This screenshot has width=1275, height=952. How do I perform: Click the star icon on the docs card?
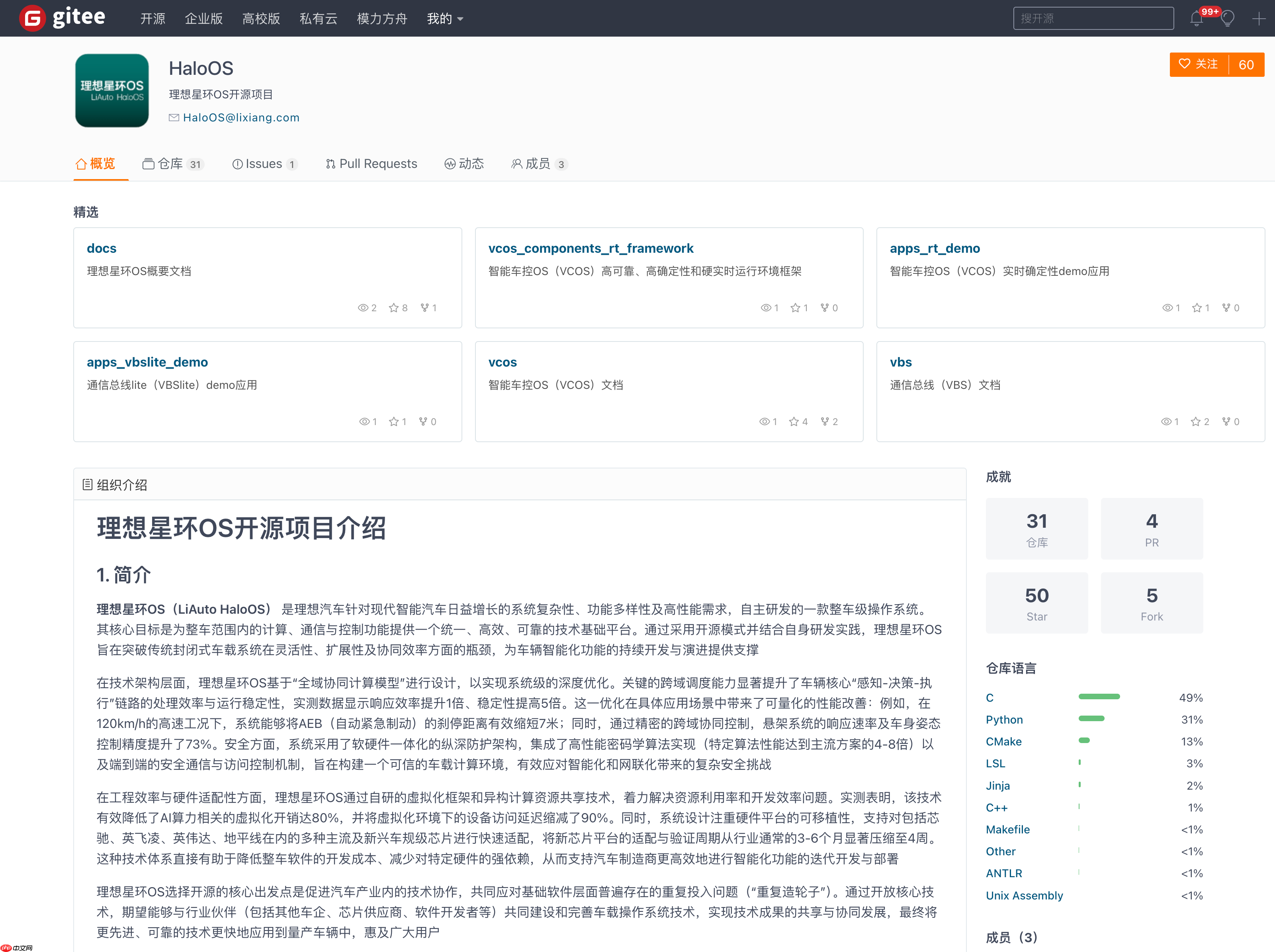point(393,307)
